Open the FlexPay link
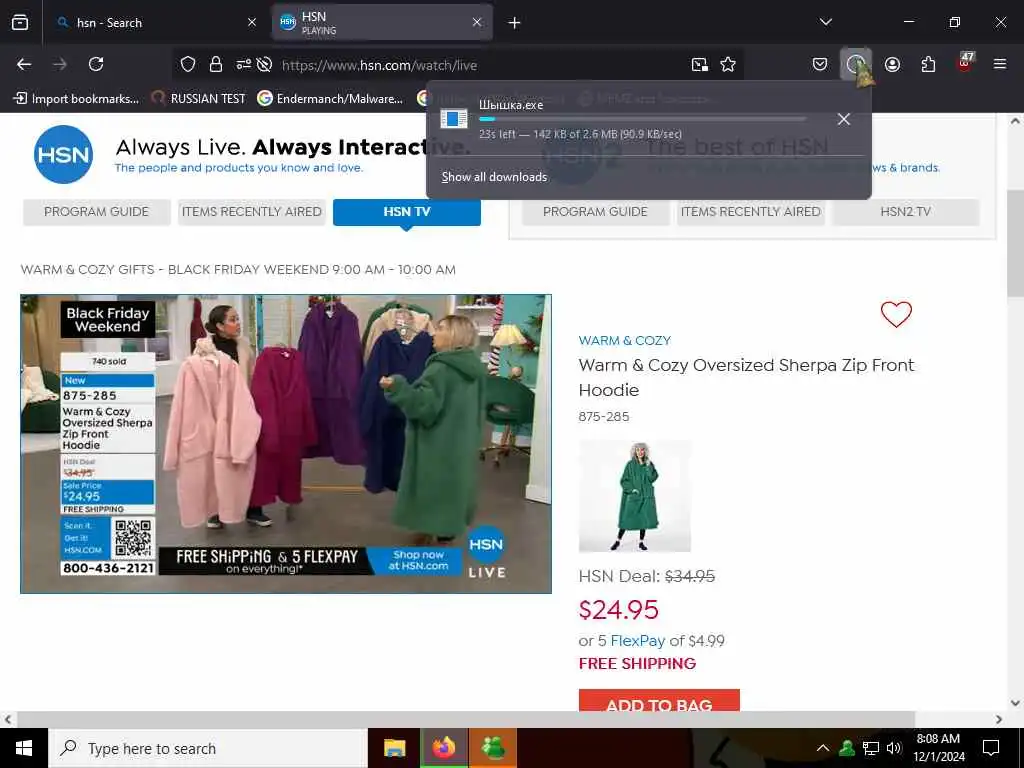 (637, 641)
